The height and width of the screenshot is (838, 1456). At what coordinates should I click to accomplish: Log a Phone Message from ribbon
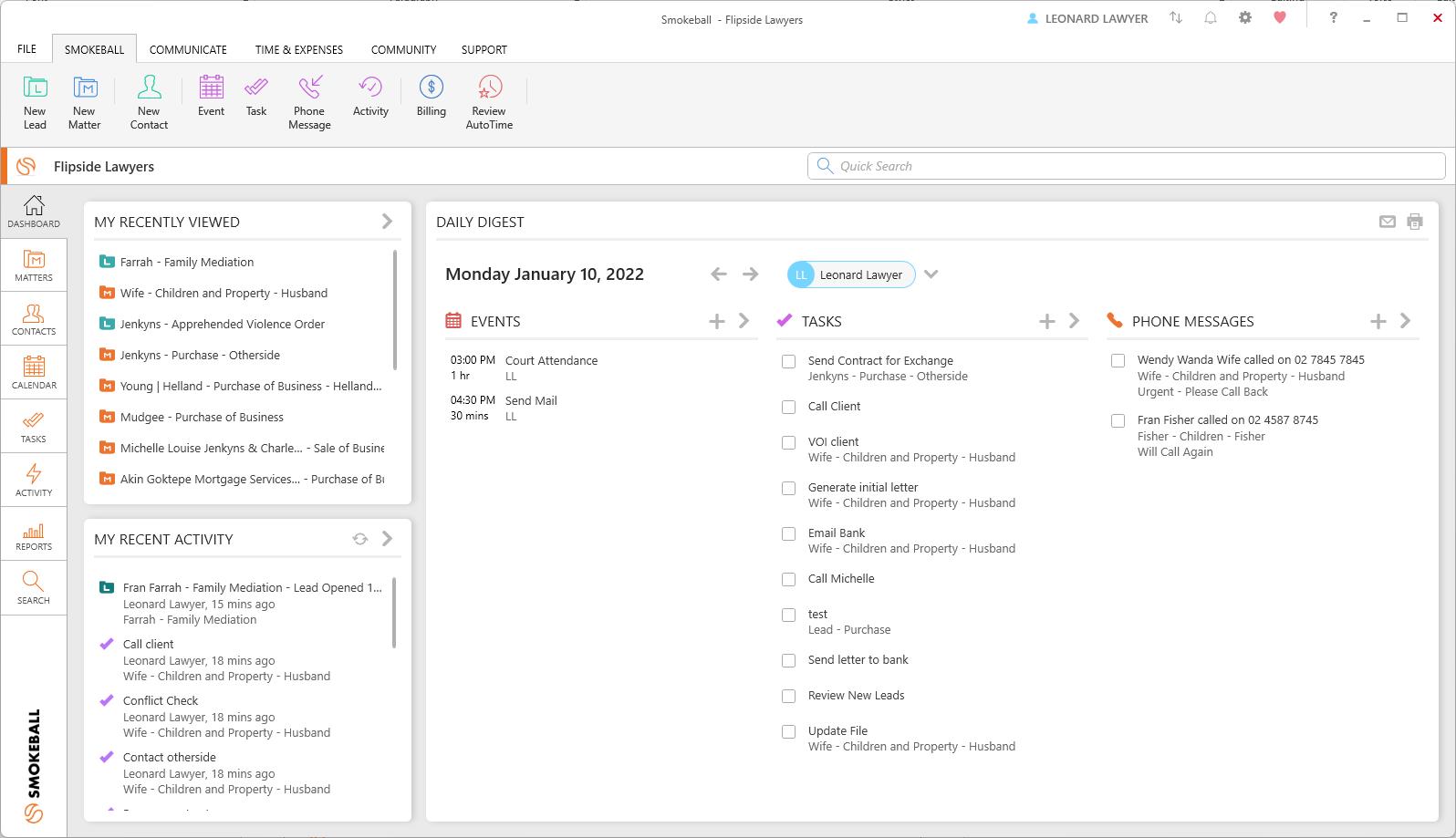point(309,102)
